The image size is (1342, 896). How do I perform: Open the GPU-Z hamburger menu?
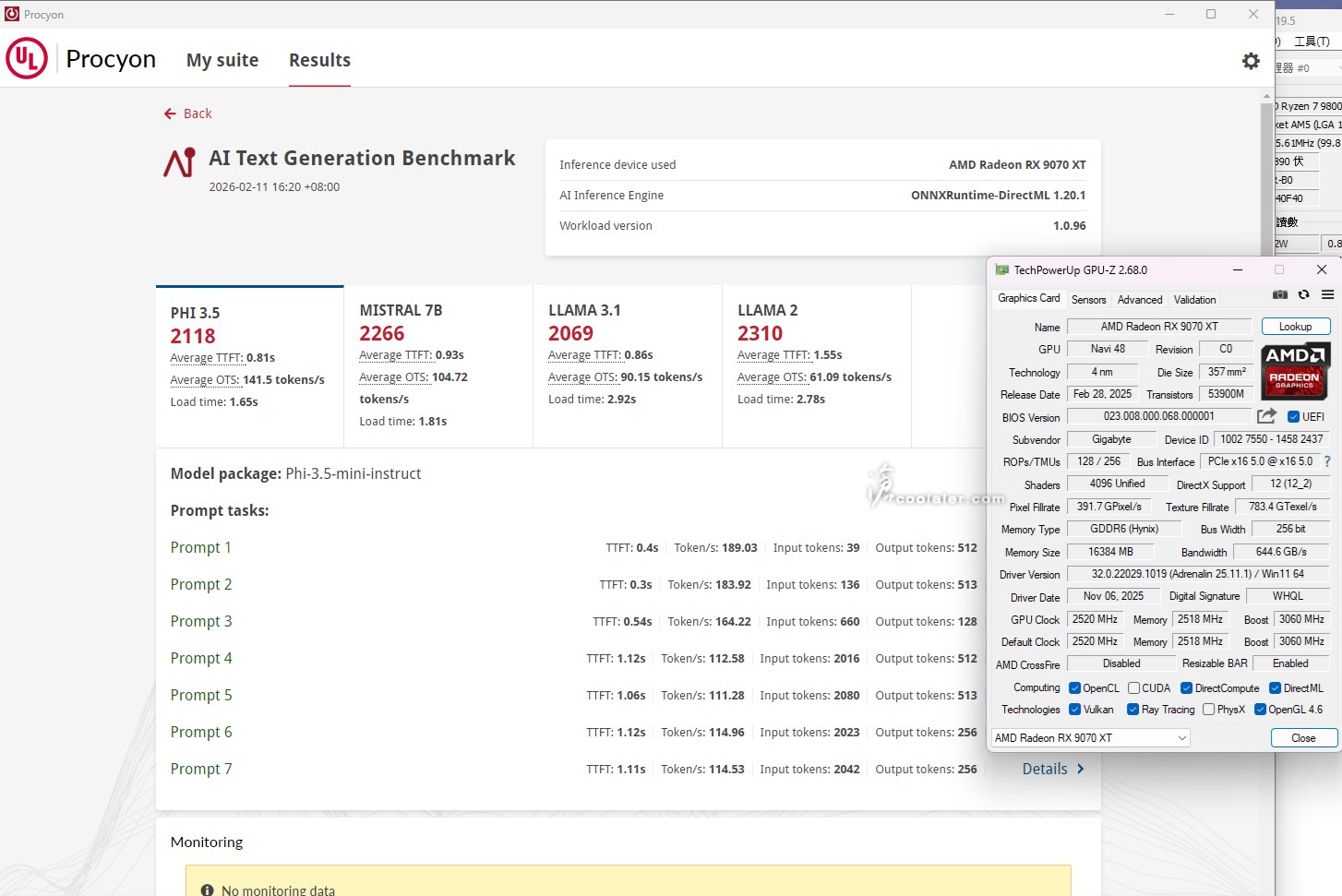(x=1327, y=295)
